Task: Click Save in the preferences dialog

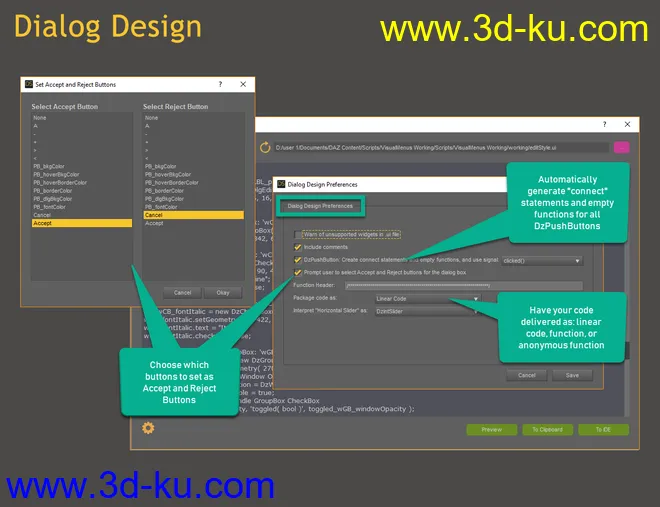Action: 572,375
